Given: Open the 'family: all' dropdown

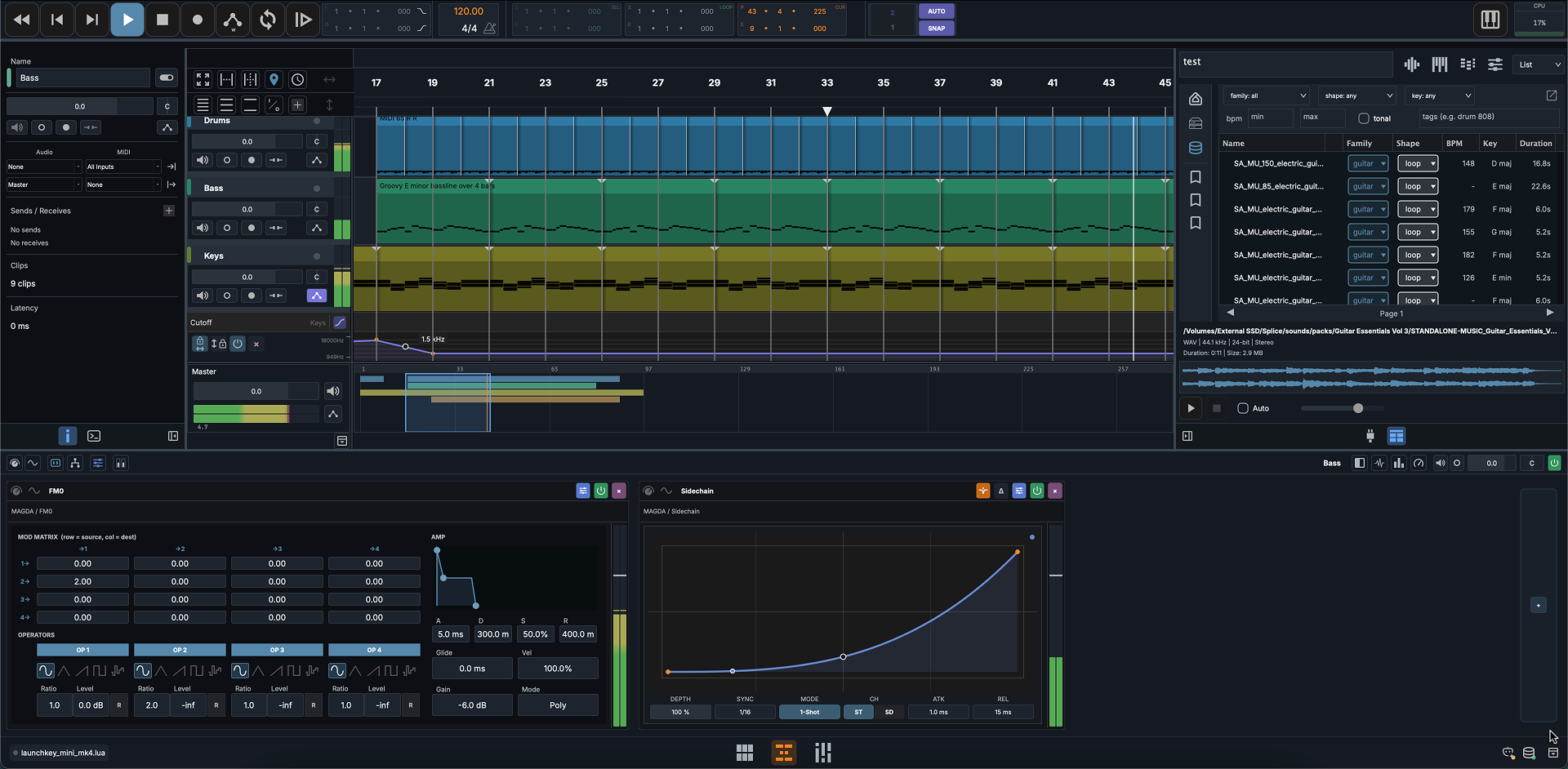Looking at the screenshot, I should coord(1267,96).
